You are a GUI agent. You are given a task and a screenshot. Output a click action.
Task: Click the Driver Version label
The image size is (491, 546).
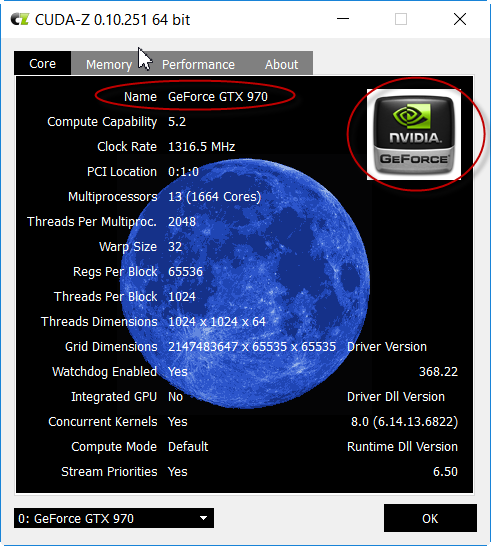click(x=387, y=347)
